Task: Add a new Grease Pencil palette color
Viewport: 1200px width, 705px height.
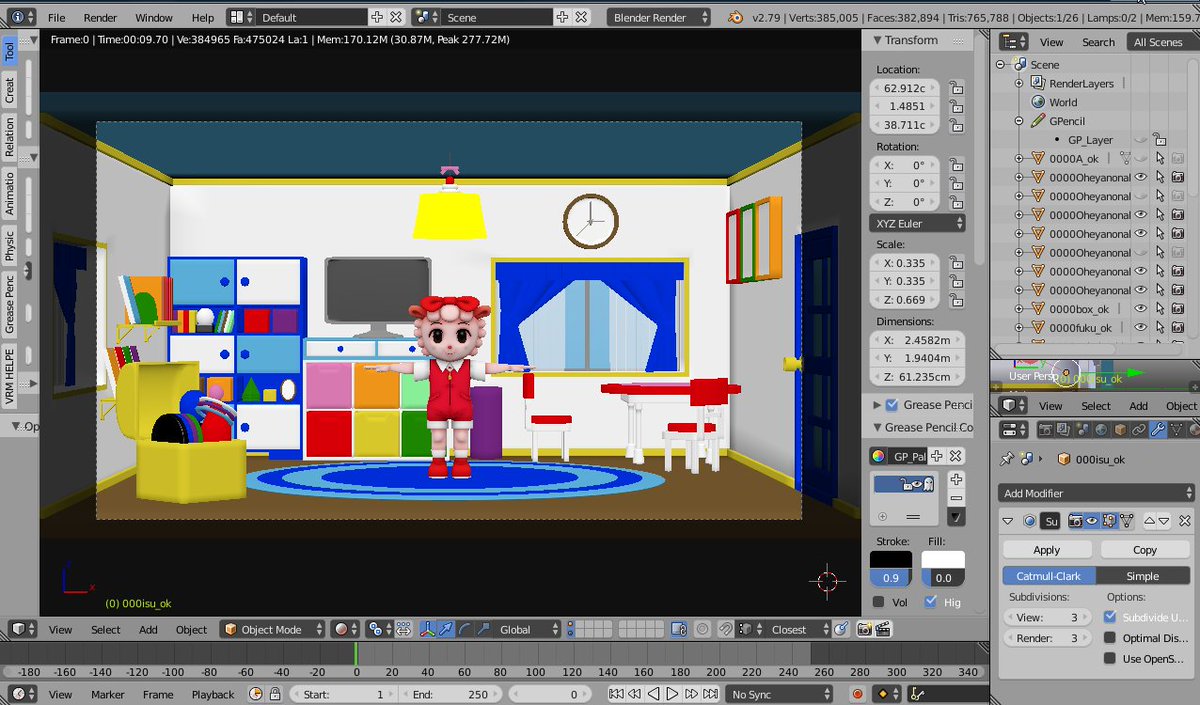Action: tap(956, 481)
